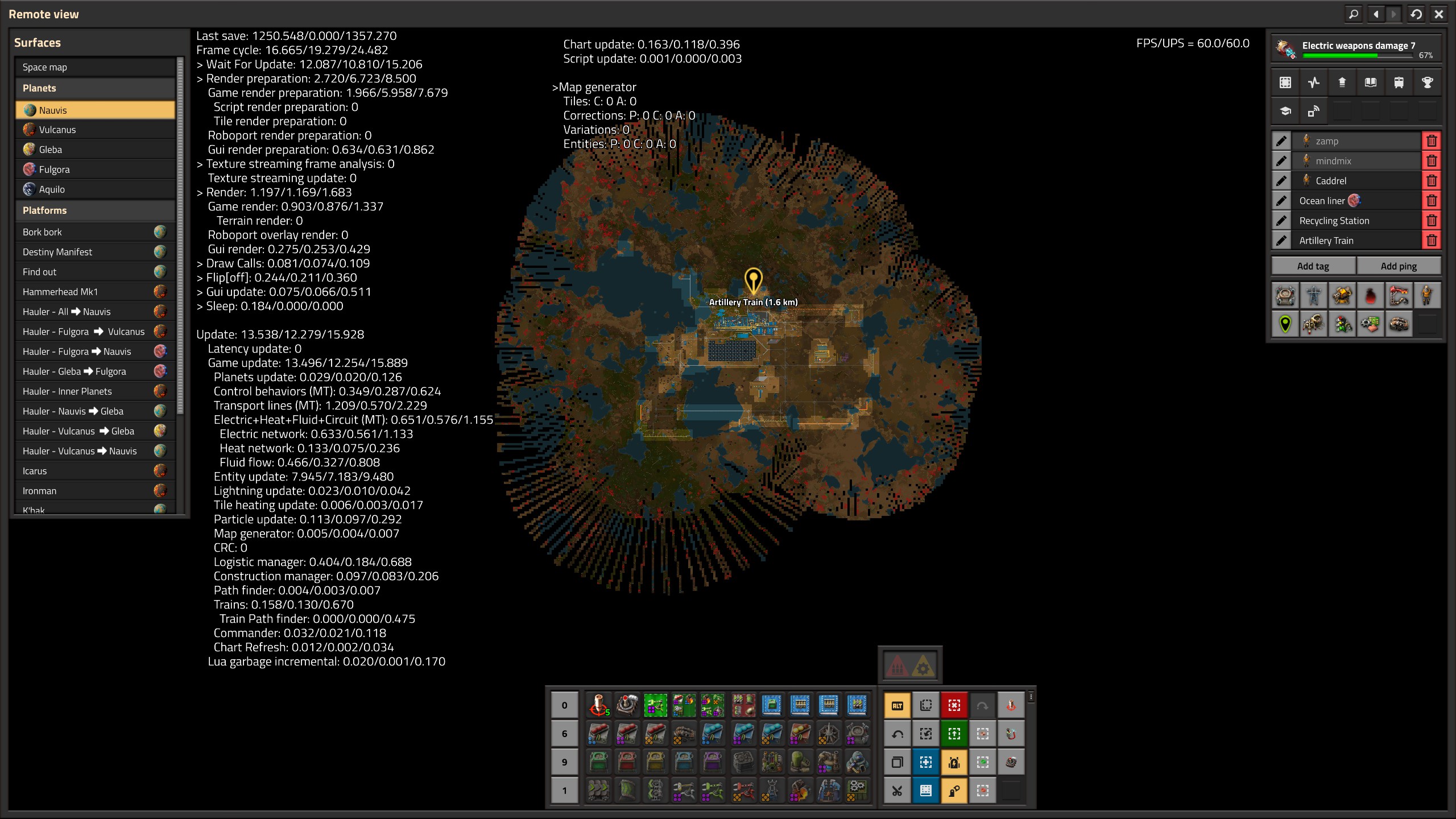This screenshot has height=819, width=1456.
Task: Select the artillery targeting remote quickbar slot
Action: point(598,705)
